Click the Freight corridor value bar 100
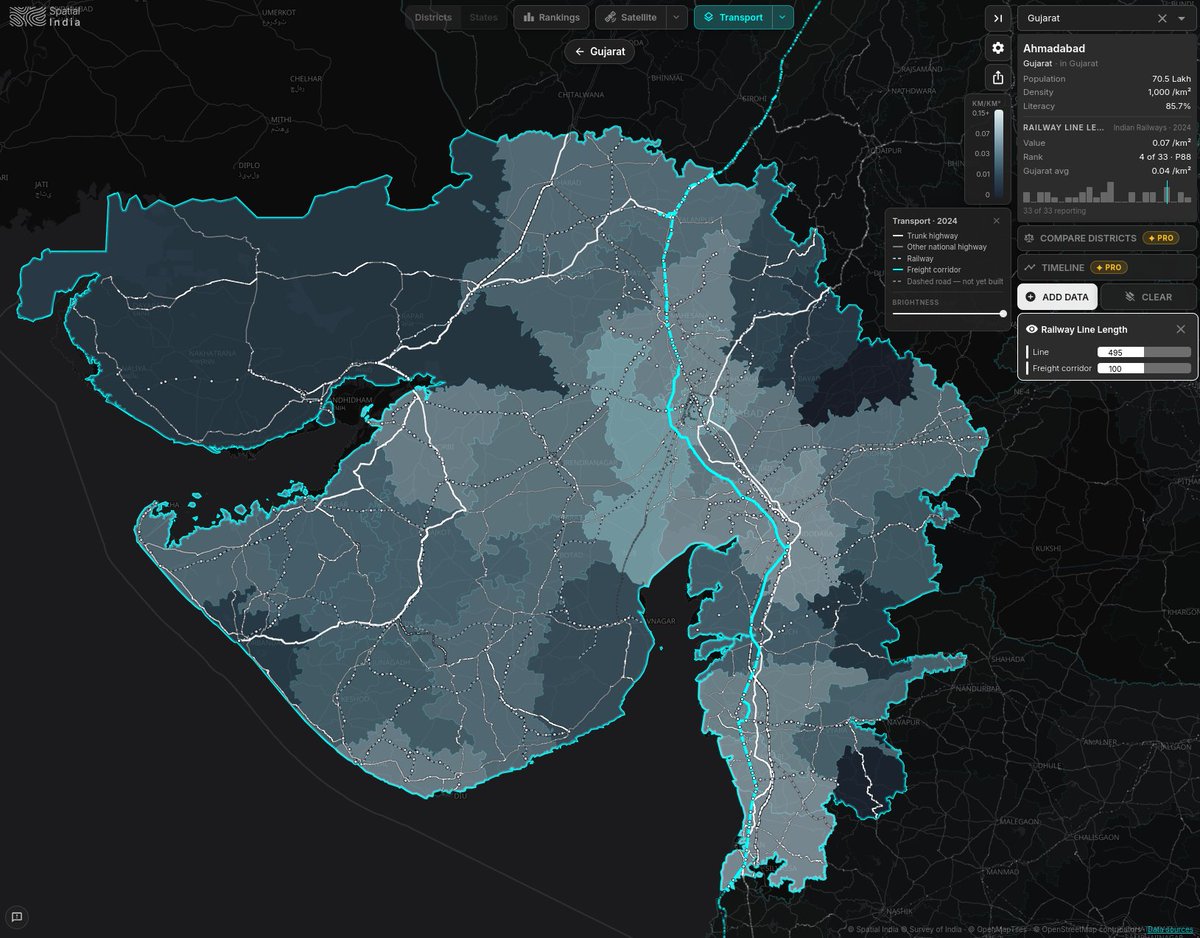The image size is (1200, 938). click(1144, 369)
